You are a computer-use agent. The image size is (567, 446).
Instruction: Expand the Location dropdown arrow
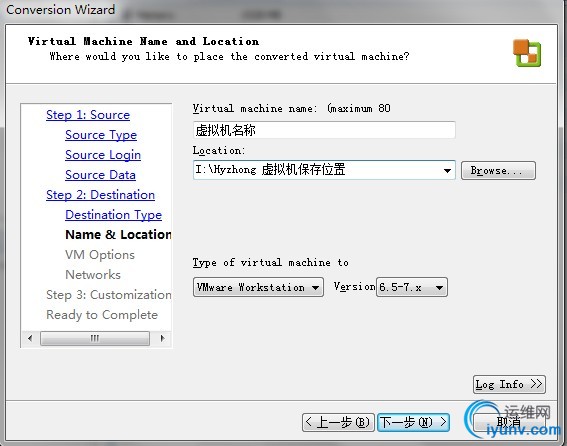447,170
